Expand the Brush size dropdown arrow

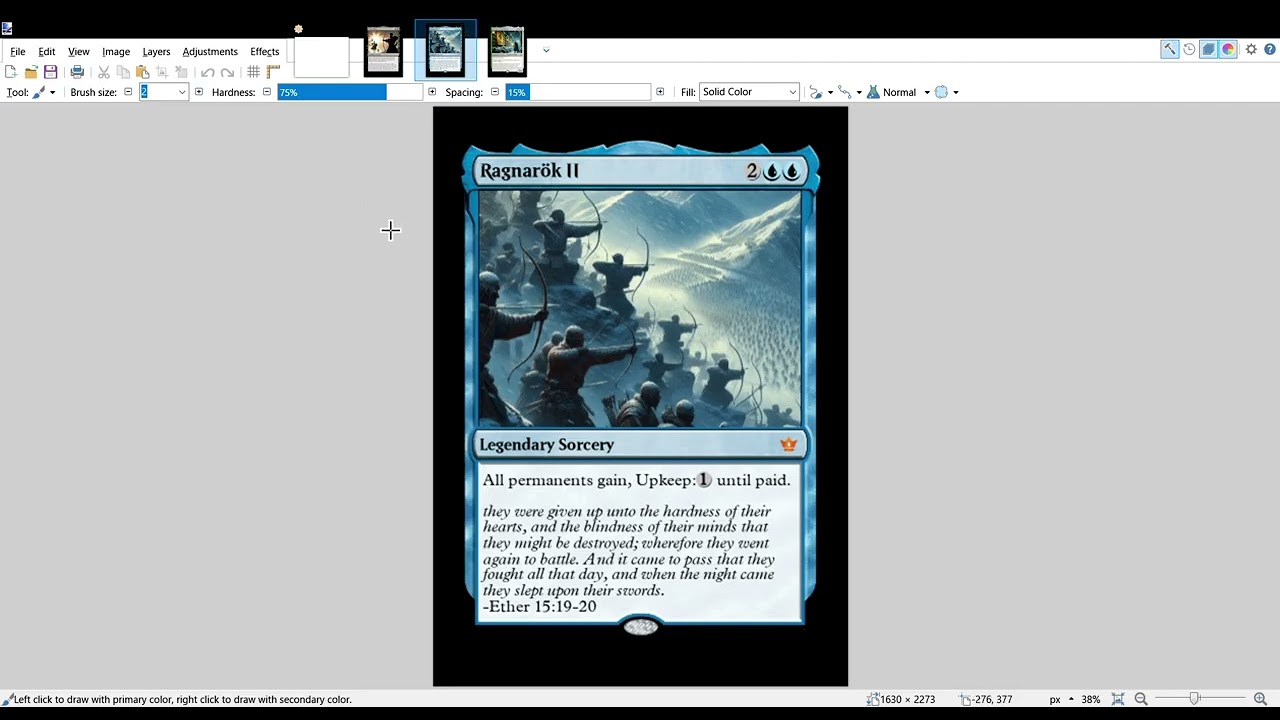[182, 92]
